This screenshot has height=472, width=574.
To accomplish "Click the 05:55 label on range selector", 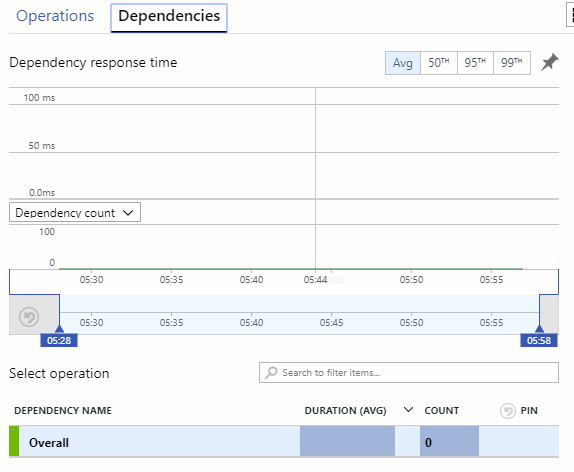I will coord(491,323).
